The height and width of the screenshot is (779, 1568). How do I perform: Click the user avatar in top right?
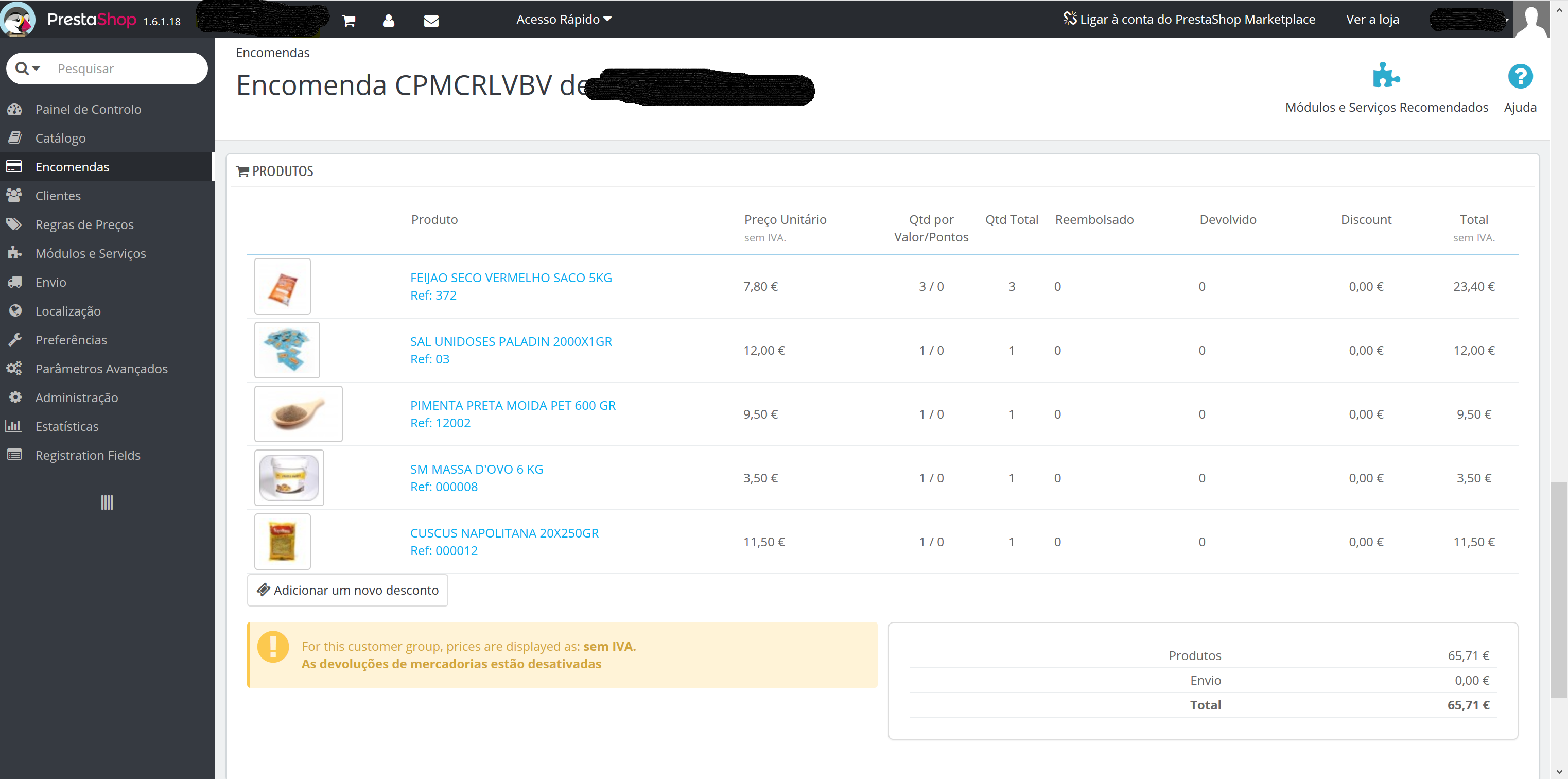(x=1530, y=20)
